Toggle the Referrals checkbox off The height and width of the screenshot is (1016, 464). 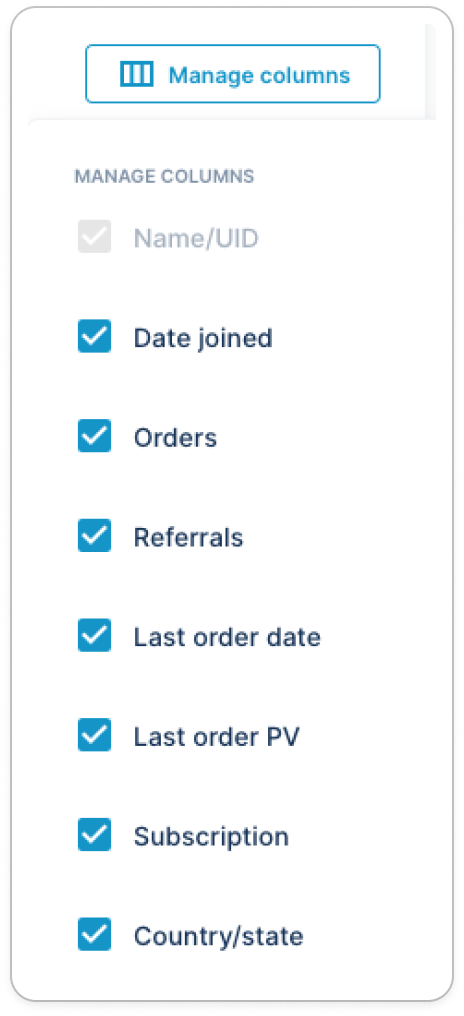(95, 536)
